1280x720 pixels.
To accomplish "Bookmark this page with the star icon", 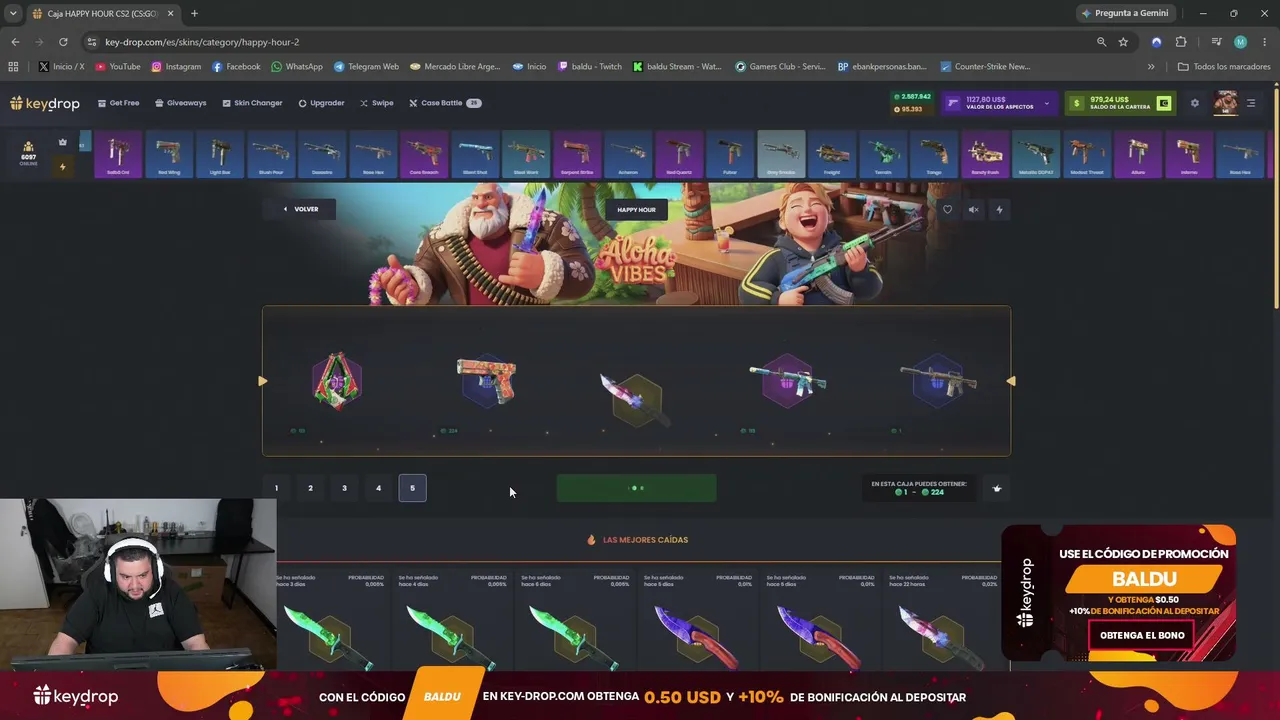I will [1123, 42].
